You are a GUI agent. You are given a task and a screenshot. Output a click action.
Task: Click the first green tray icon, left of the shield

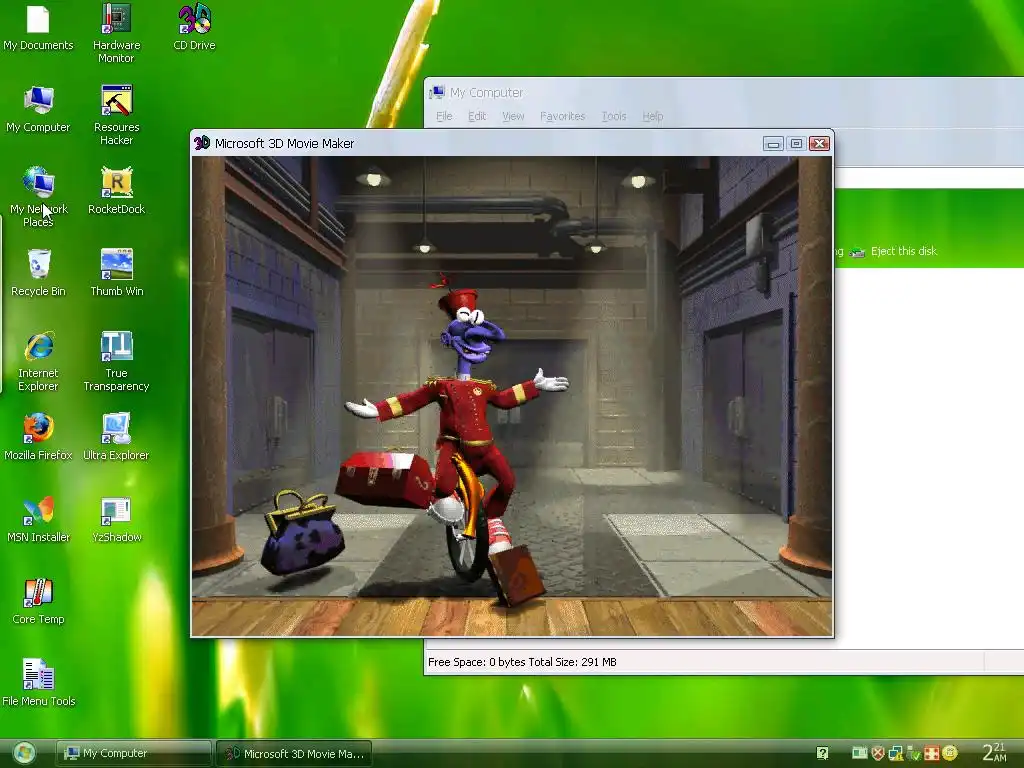pyautogui.click(x=859, y=754)
